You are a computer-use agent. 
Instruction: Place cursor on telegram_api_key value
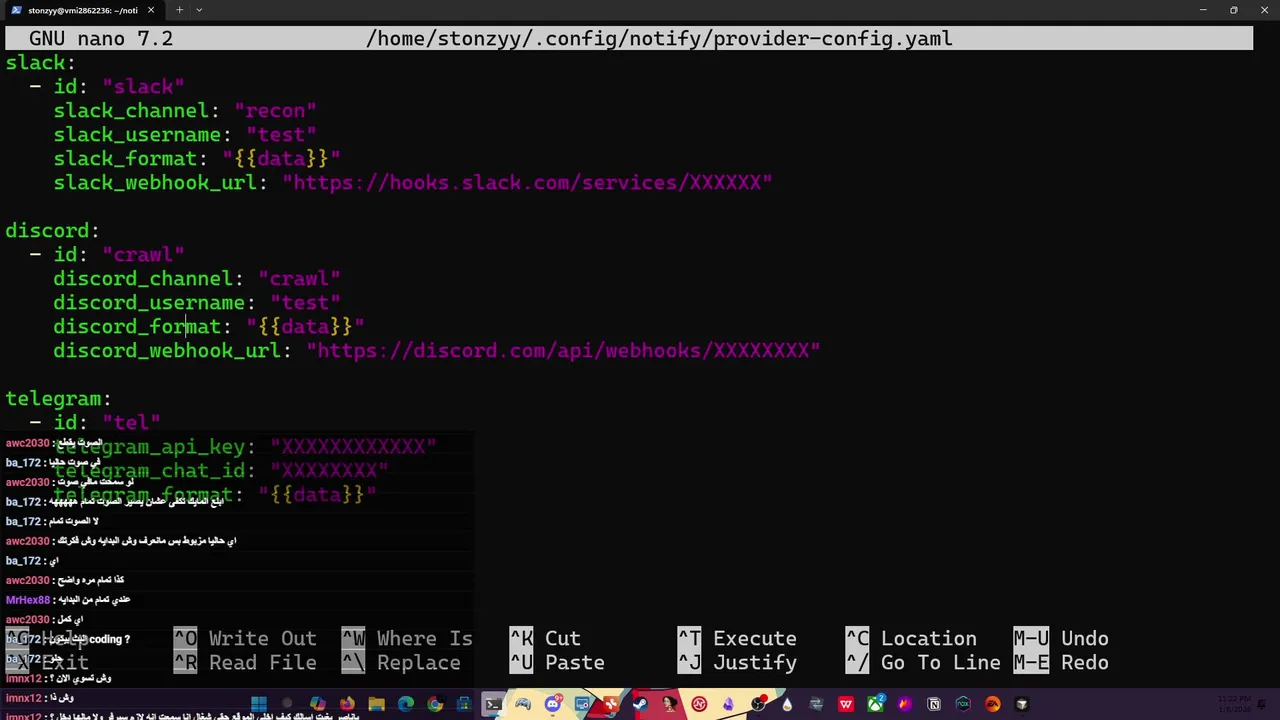(353, 447)
